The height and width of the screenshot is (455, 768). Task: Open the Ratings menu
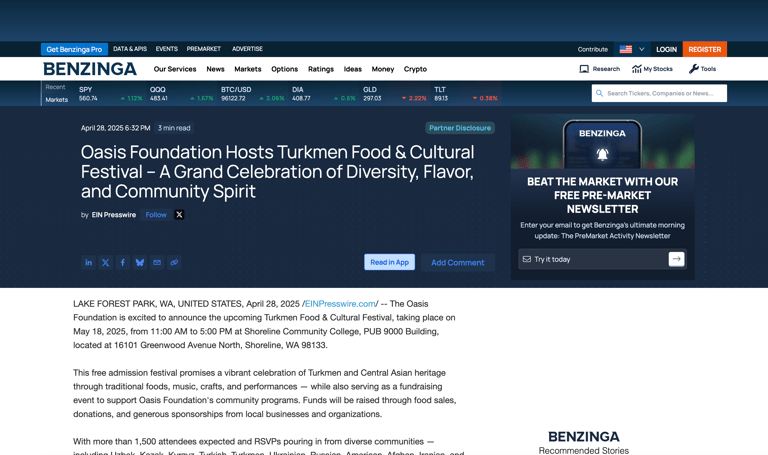321,69
